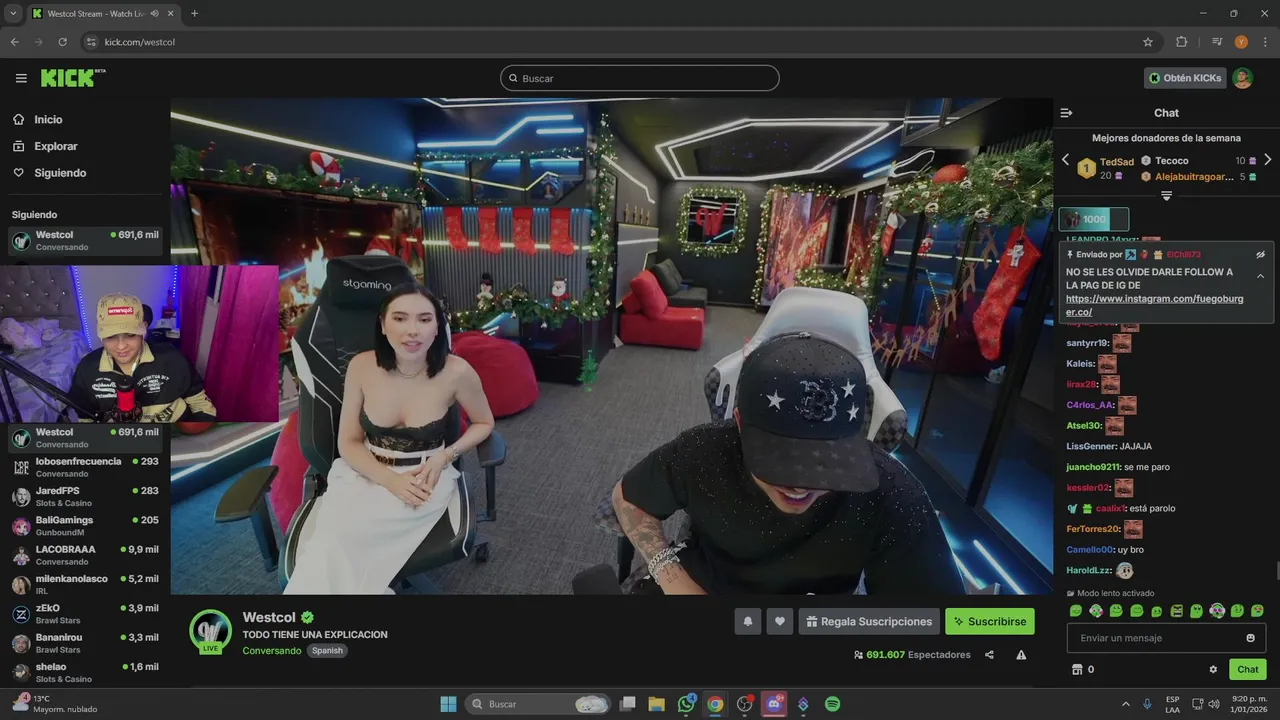The width and height of the screenshot is (1280, 720).
Task: Follow Westcol with heart button
Action: click(780, 621)
